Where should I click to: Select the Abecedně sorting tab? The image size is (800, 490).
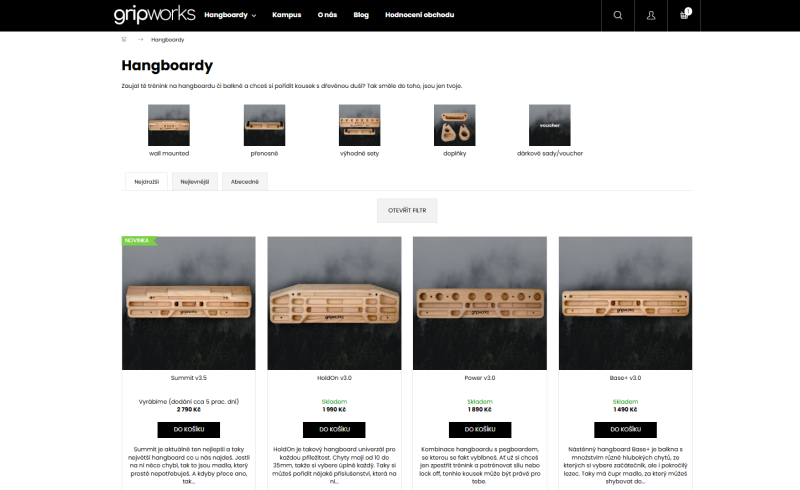click(x=245, y=182)
